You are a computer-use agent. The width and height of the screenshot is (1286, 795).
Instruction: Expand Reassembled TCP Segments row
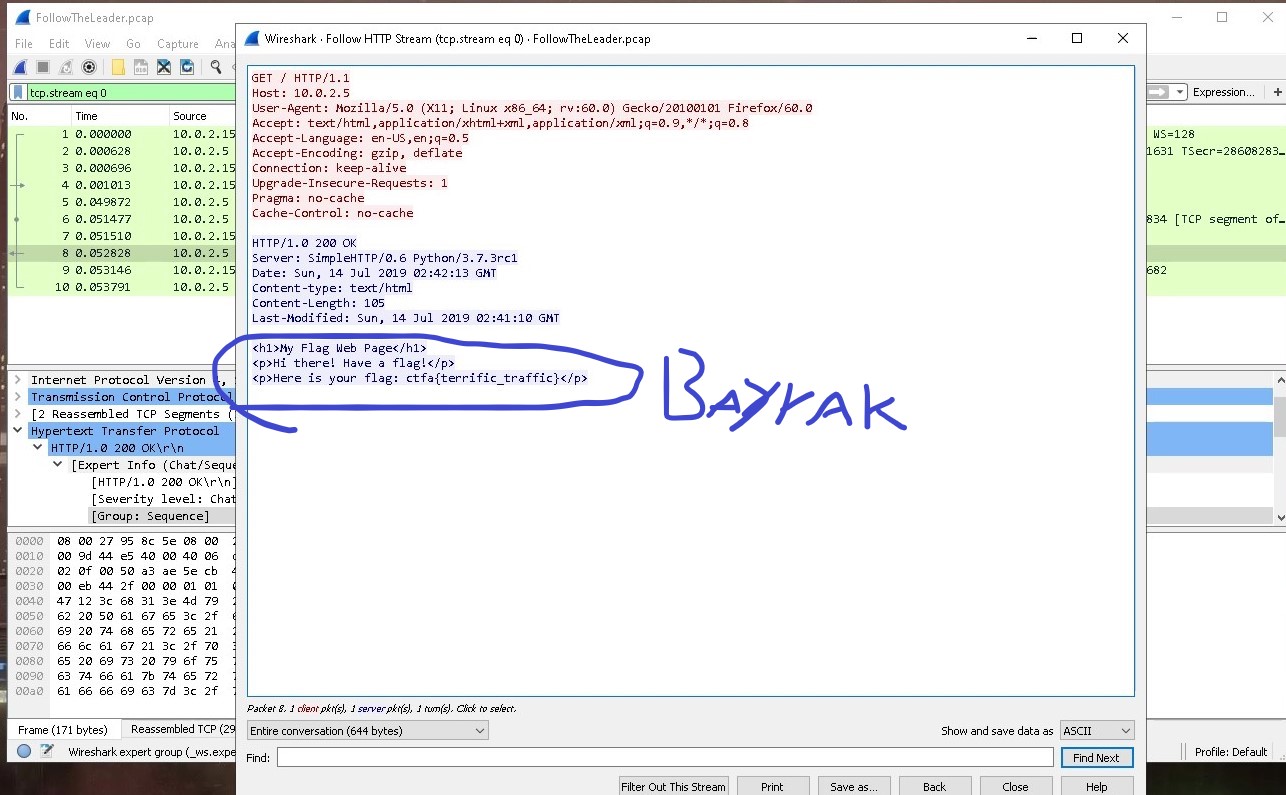17,414
